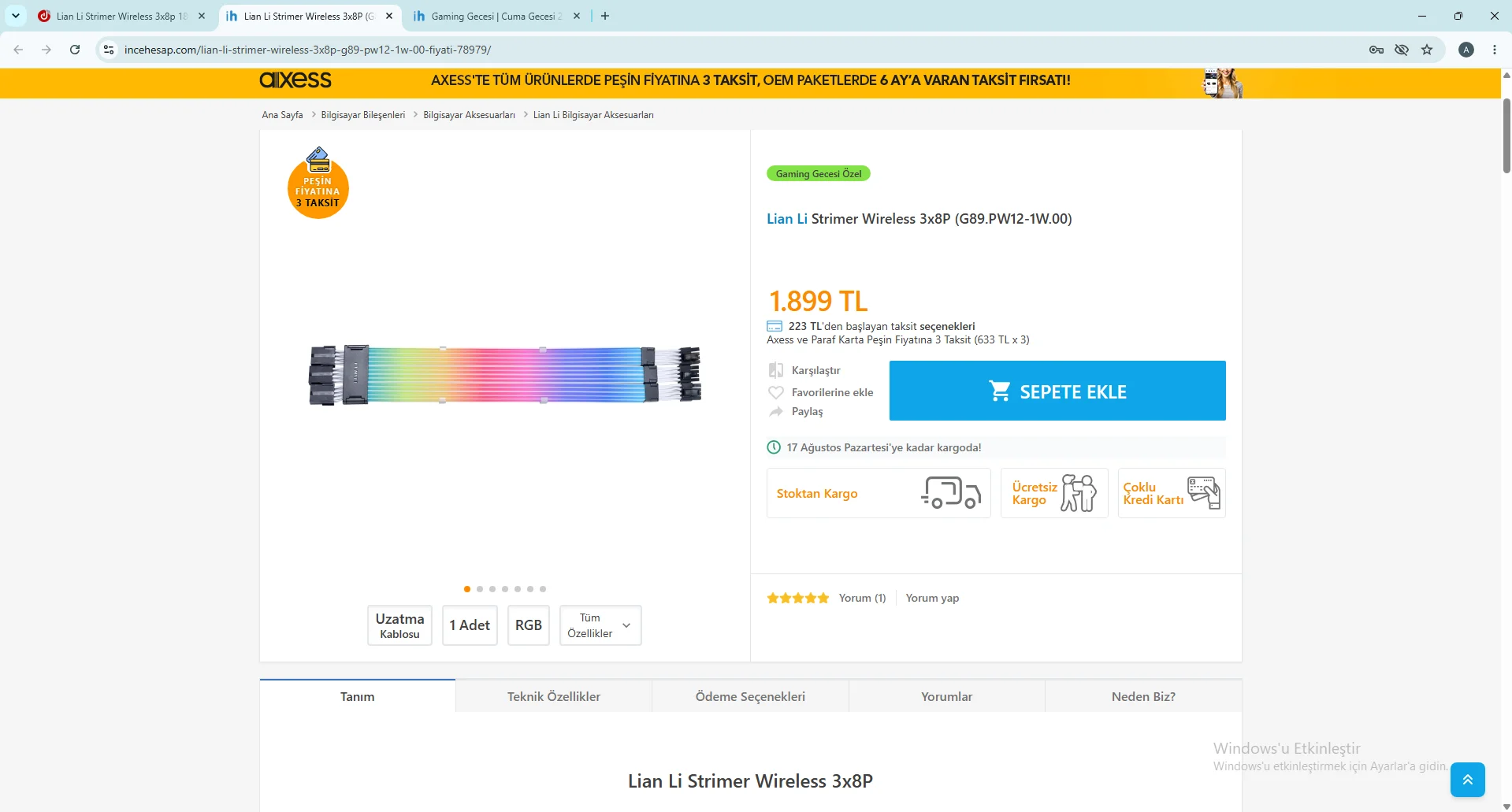The width and height of the screenshot is (1512, 812).
Task: Select the second image carousel dot
Action: (x=480, y=589)
